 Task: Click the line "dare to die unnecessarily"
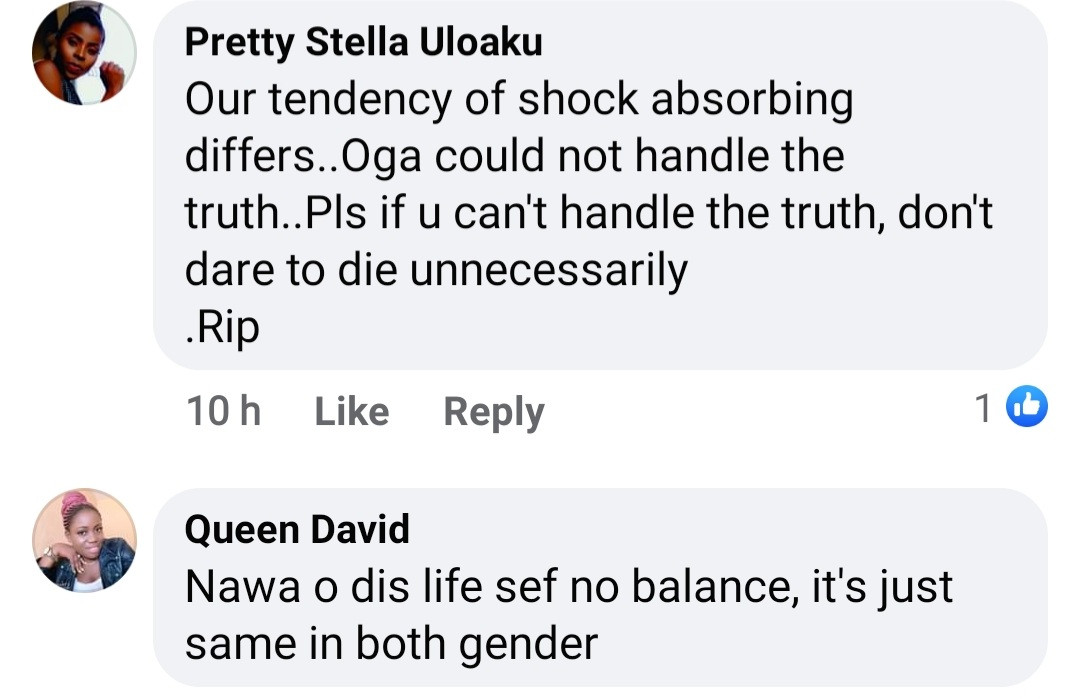(x=436, y=270)
